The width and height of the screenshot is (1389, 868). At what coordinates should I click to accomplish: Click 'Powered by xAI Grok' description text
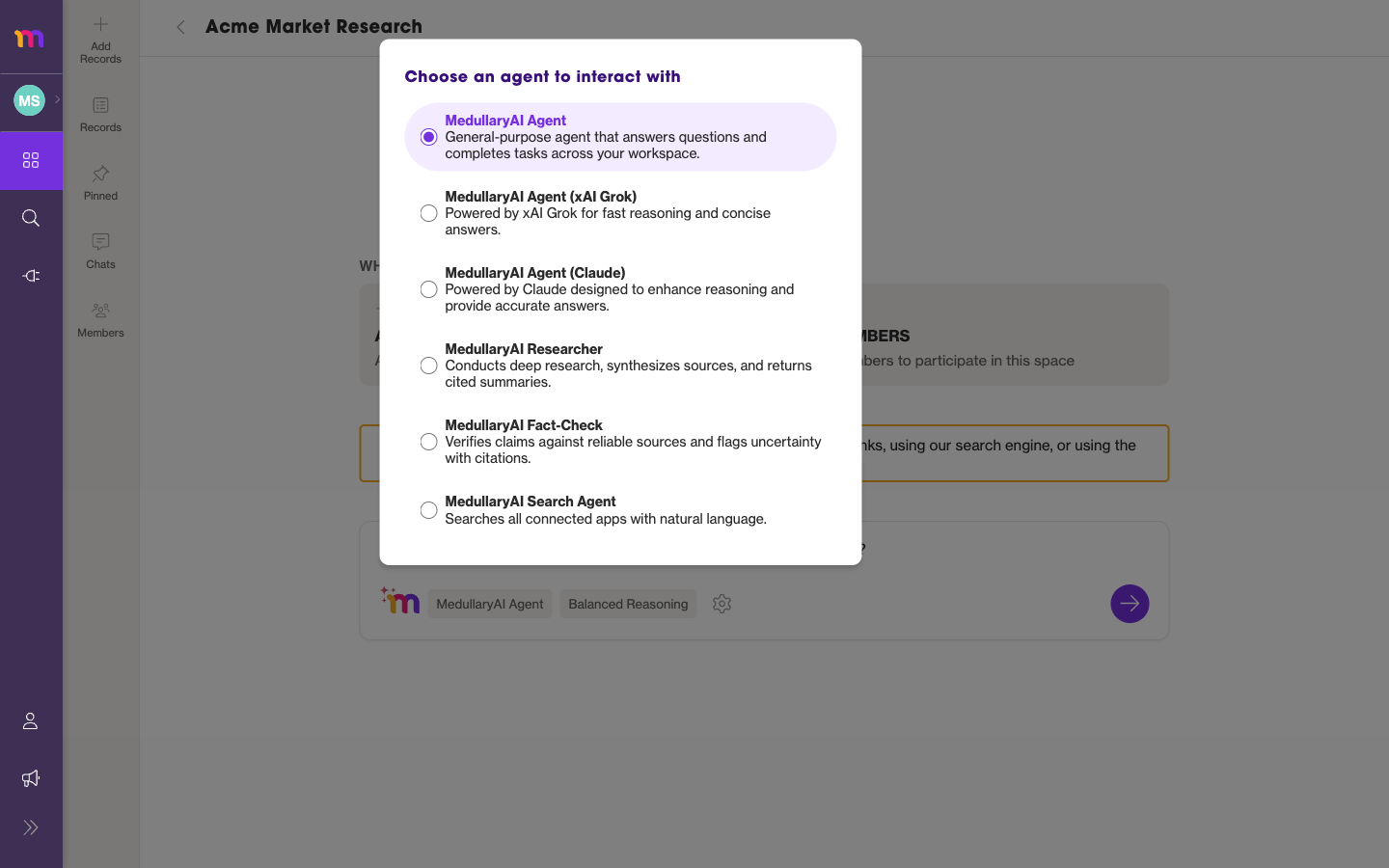pyautogui.click(x=608, y=221)
